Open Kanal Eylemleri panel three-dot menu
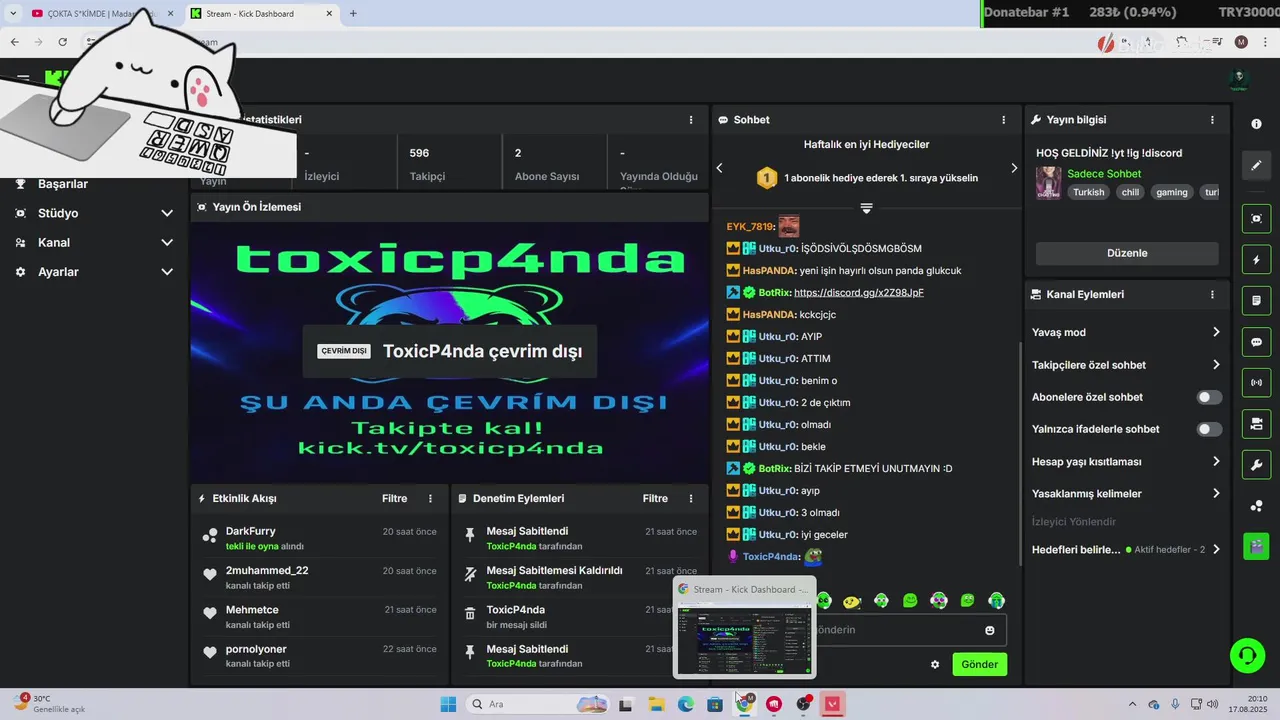 pos(1212,295)
